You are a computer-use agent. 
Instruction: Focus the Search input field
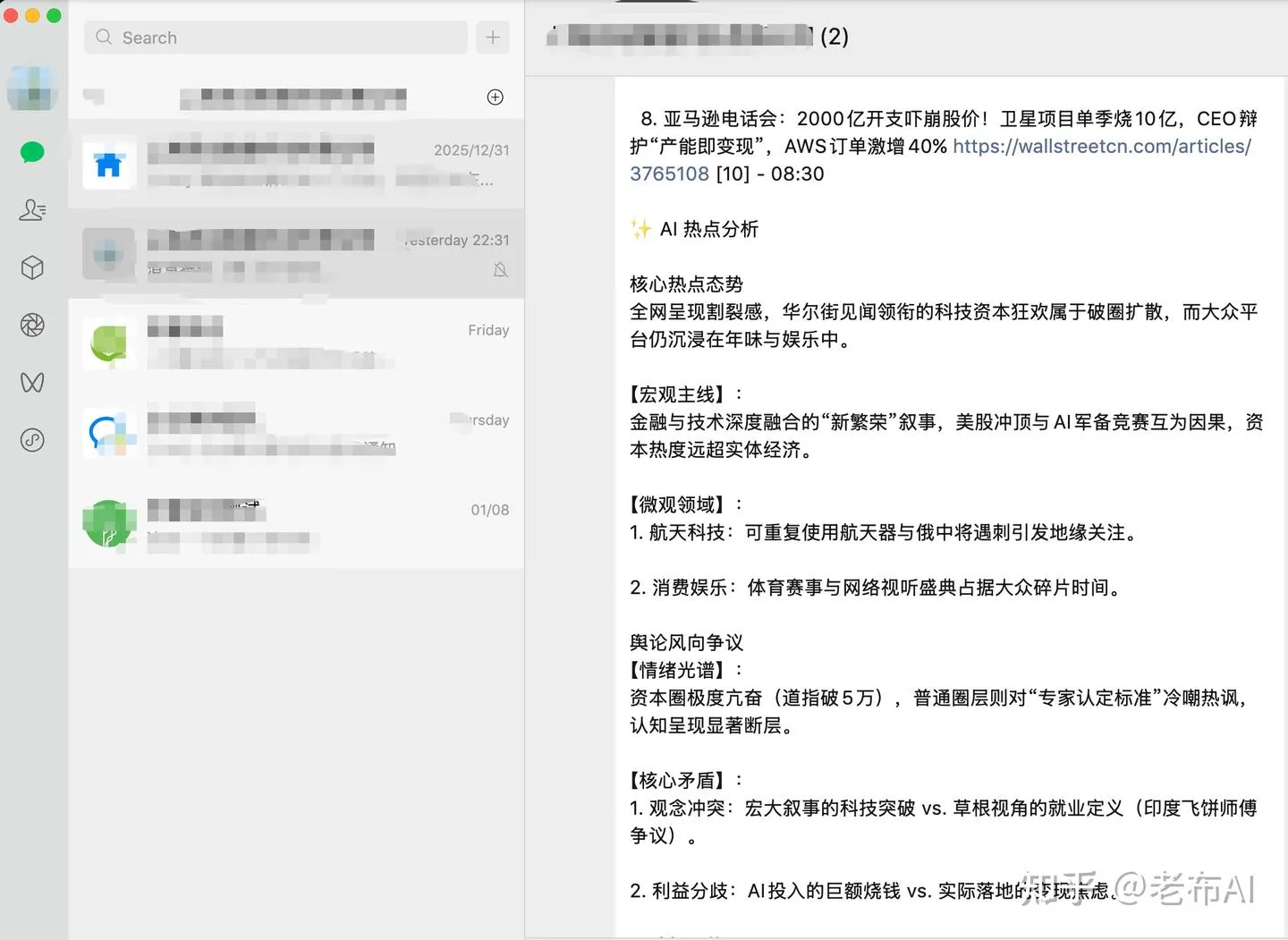(x=275, y=38)
